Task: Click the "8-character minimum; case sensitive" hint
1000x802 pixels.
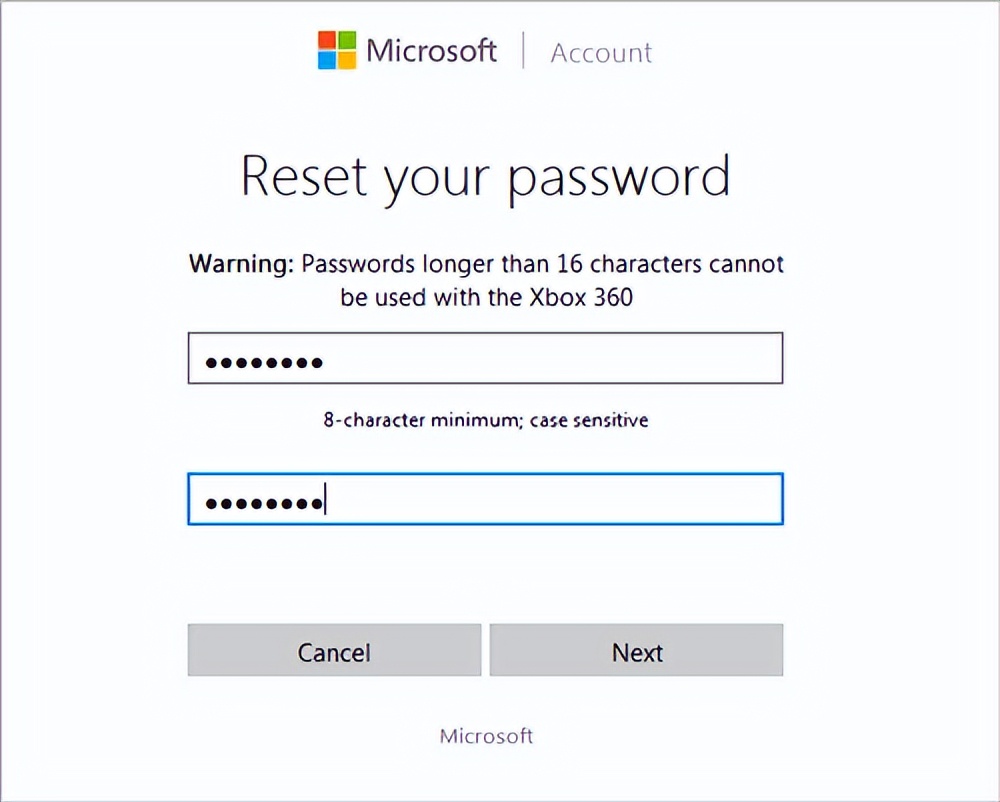Action: [x=485, y=420]
